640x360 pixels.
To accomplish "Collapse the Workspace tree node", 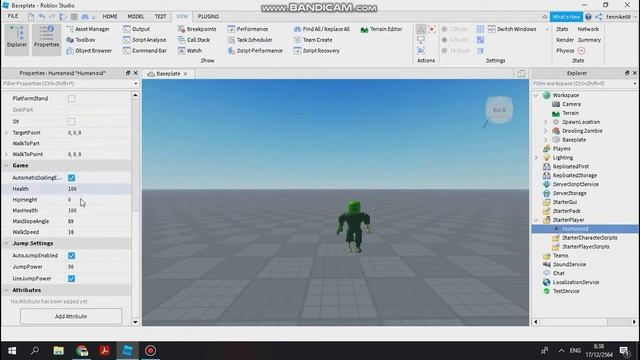I will [x=536, y=95].
